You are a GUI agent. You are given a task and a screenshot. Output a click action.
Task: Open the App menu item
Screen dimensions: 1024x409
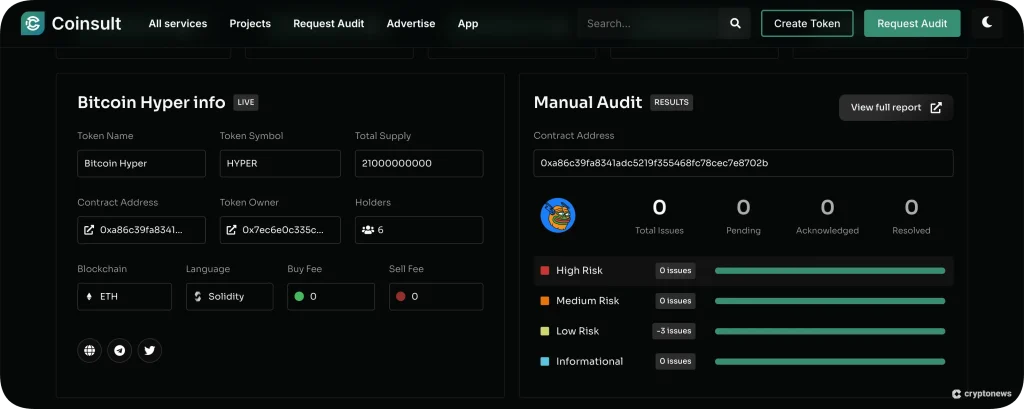coord(468,24)
